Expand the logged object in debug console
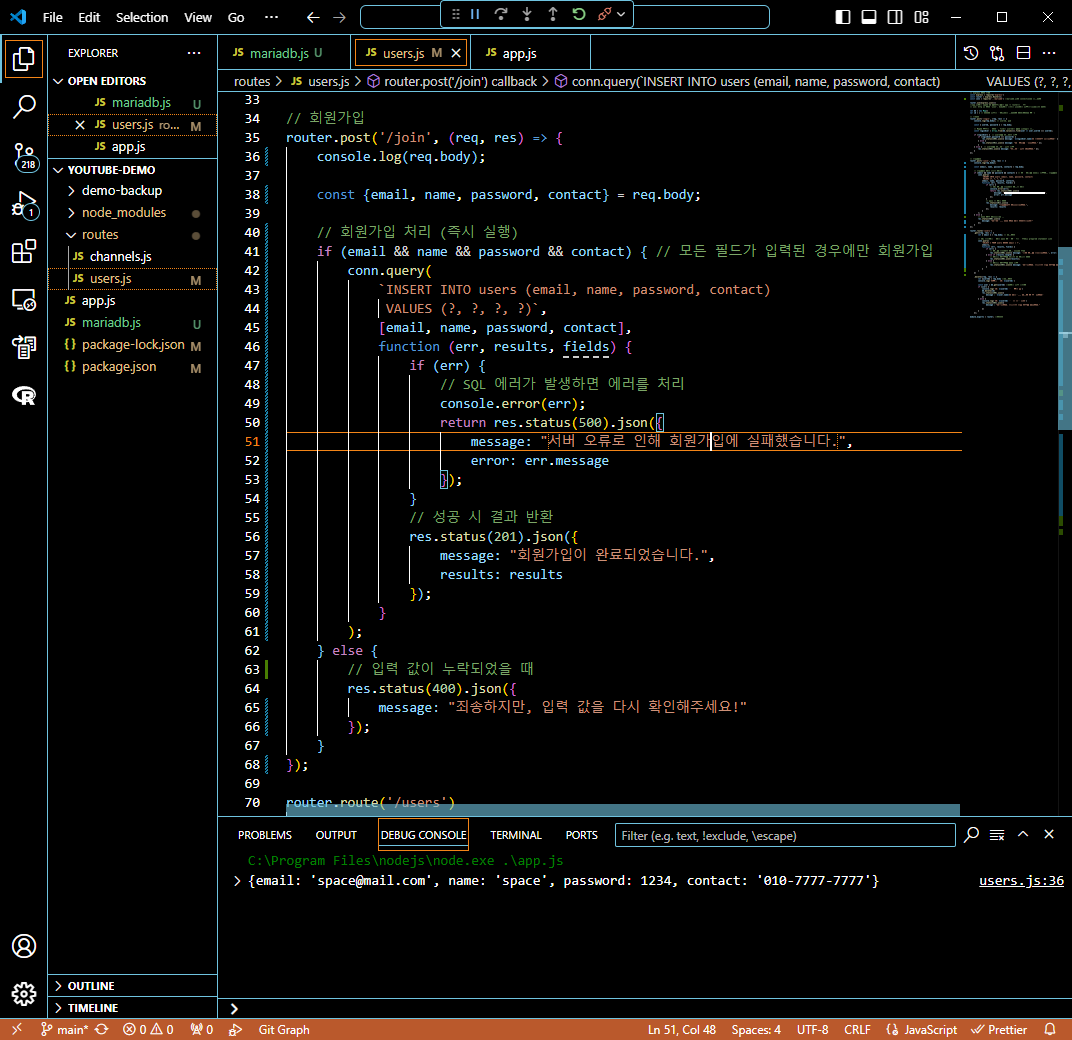Screen dimensions: 1072x1040 [x=237, y=881]
